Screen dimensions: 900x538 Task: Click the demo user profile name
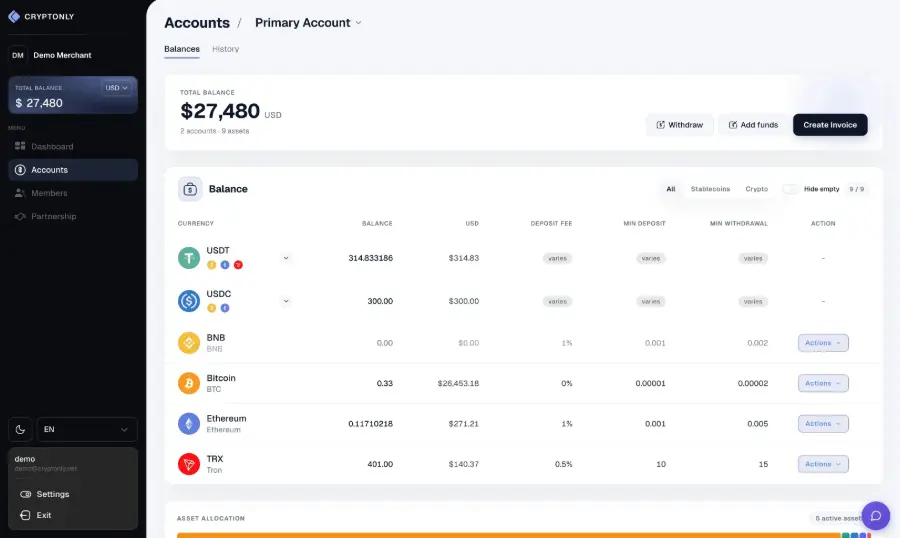25,459
